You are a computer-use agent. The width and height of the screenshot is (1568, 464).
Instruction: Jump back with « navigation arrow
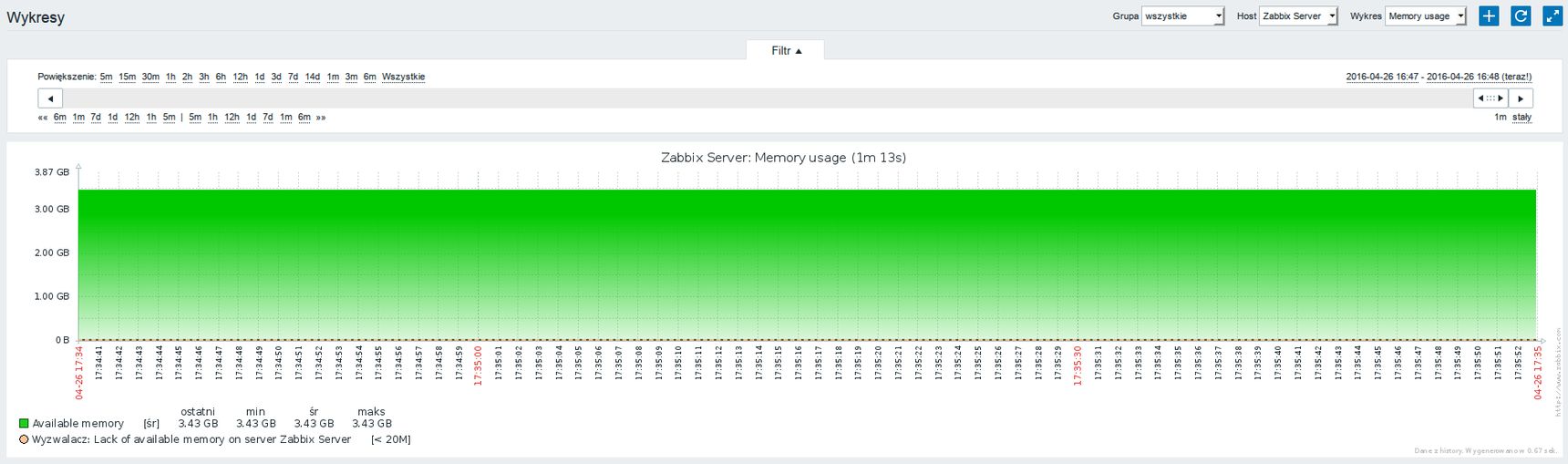click(x=43, y=117)
